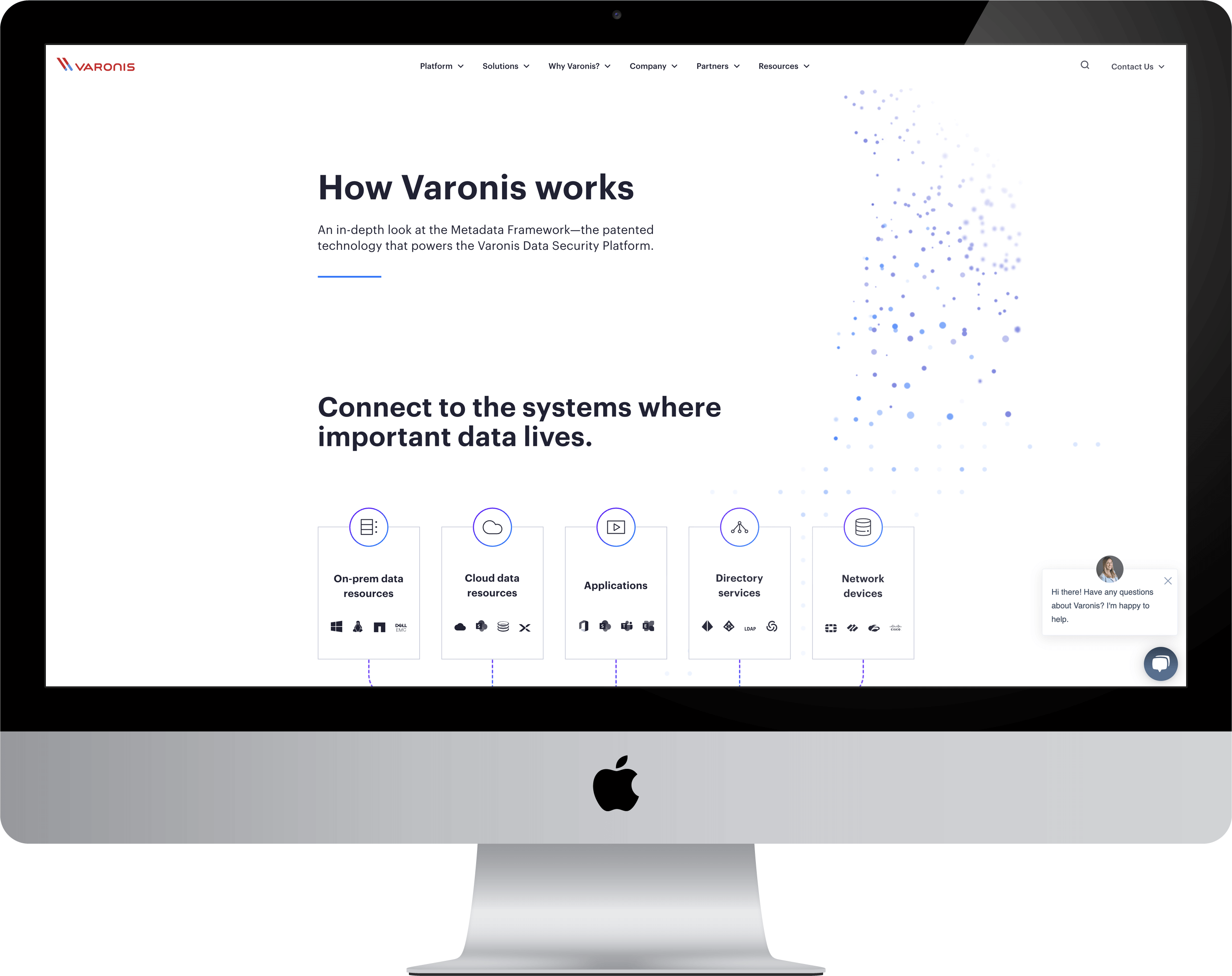The image size is (1232, 976).
Task: Click the Network devices icon
Action: [862, 526]
